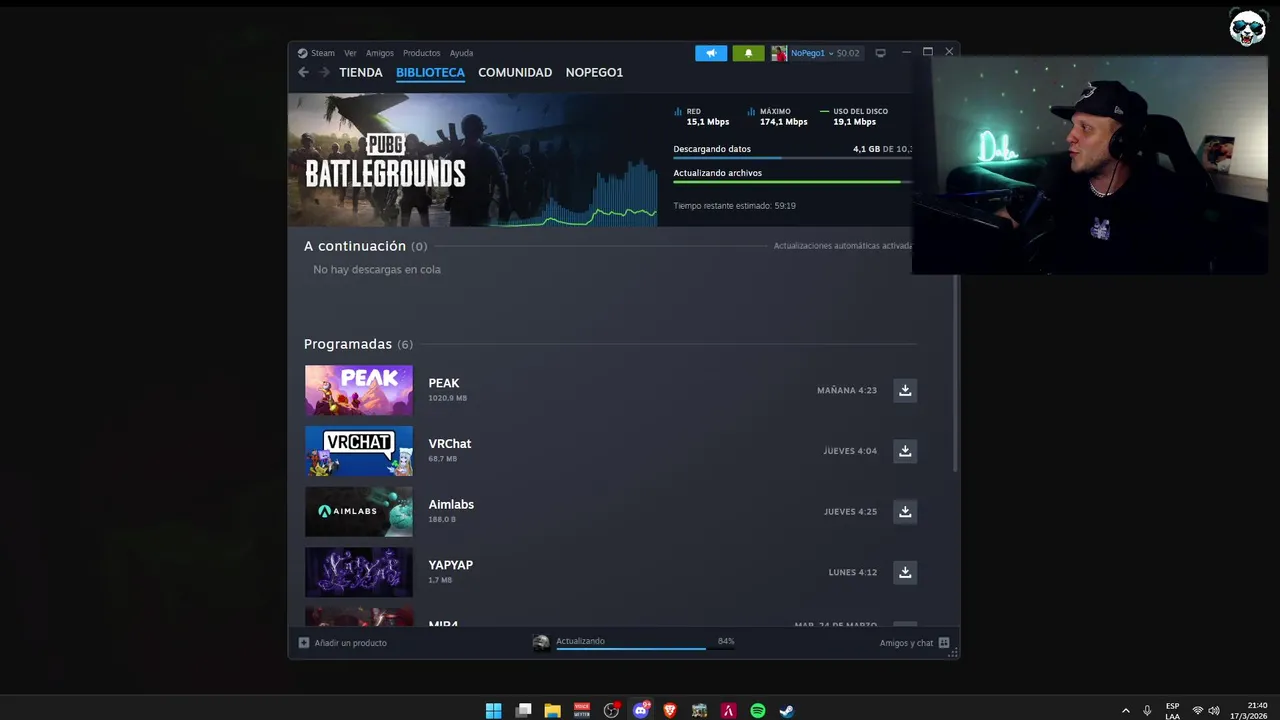Click the downloads list vertical scrollbar
The image size is (1280, 720).
tap(956, 372)
